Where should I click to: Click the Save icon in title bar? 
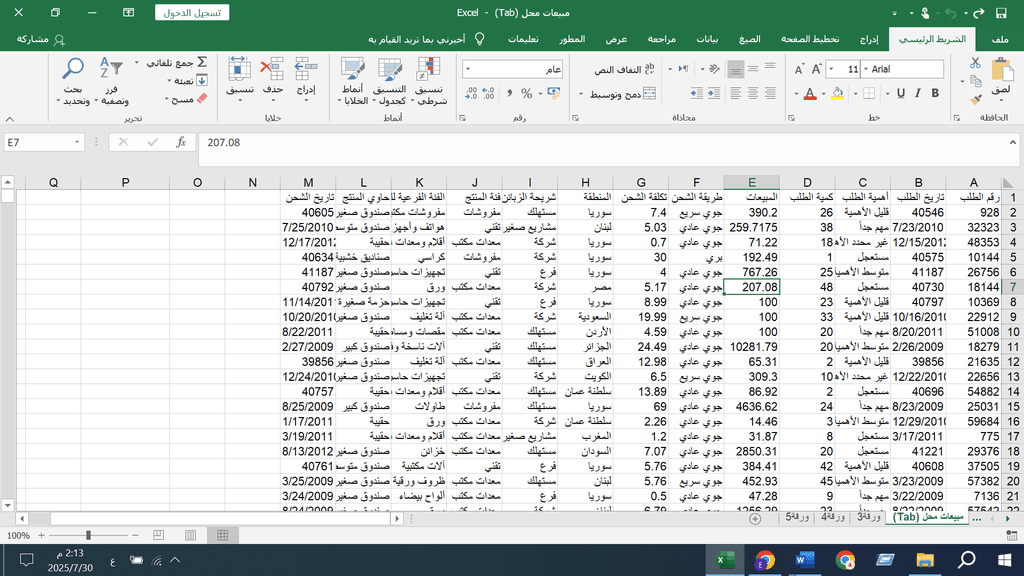pos(1001,12)
